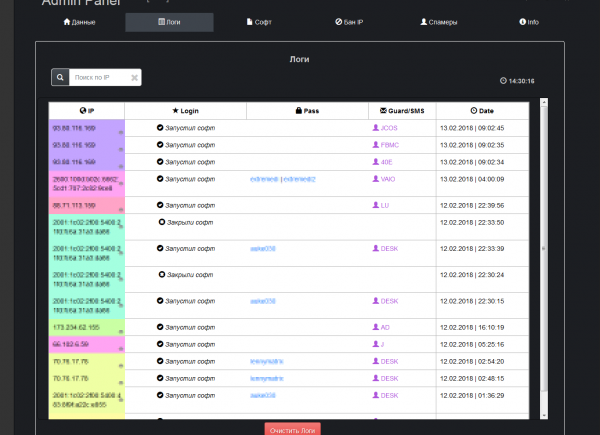The height and width of the screenshot is (435, 600).
Task: Open the VAIO guard link
Action: click(389, 179)
